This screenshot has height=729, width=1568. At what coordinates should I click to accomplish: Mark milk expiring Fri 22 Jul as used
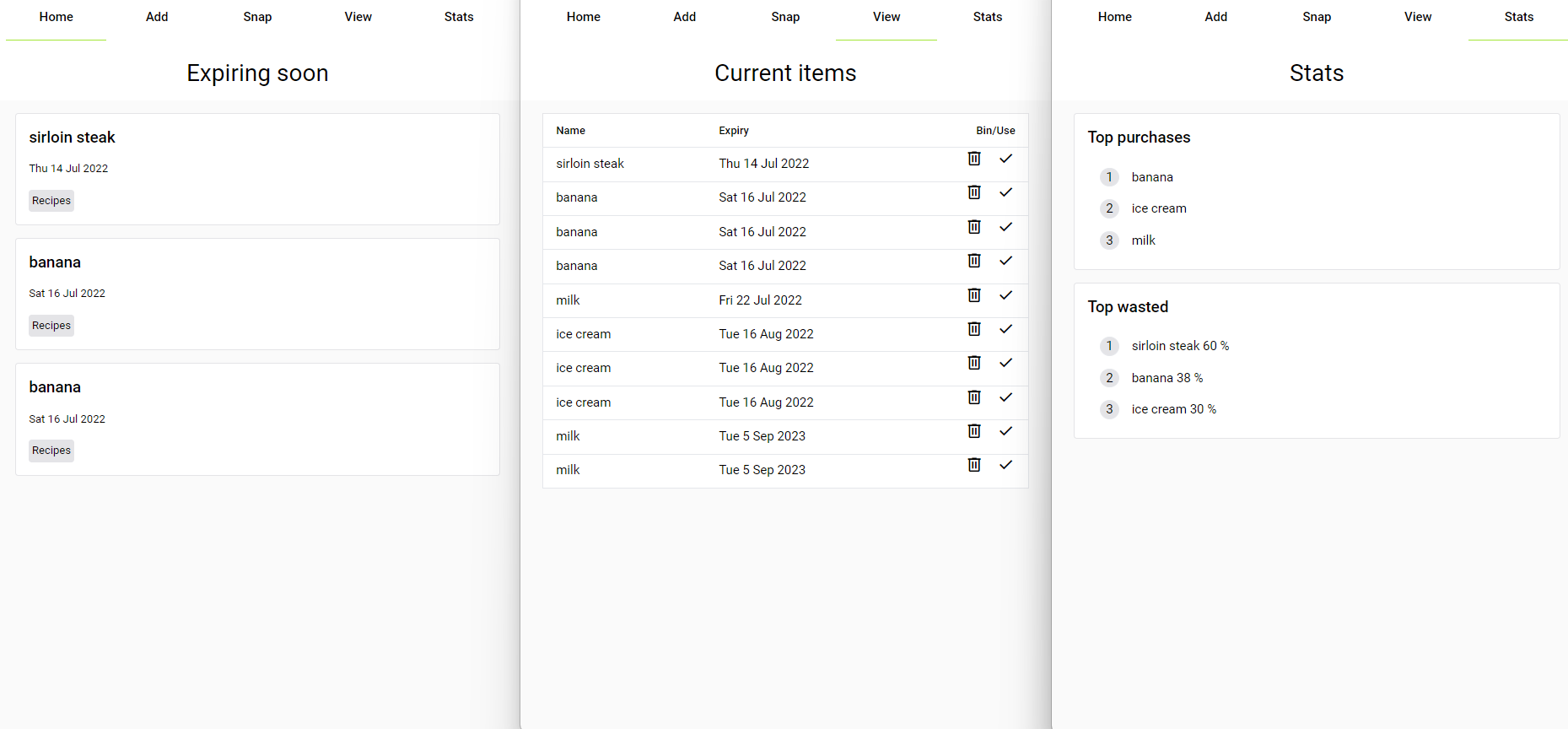[1005, 295]
